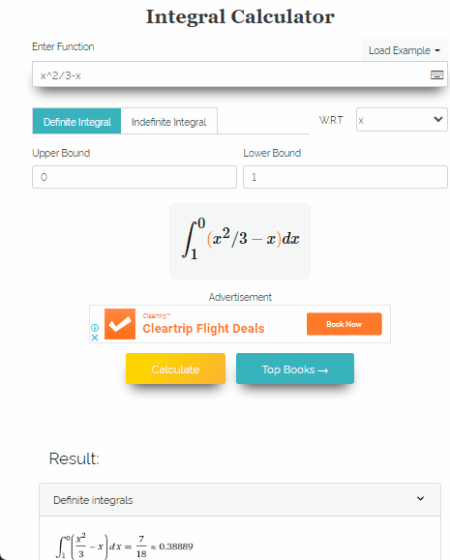Collapse the Definite integrals result section
The width and height of the screenshot is (450, 560).
coord(420,498)
